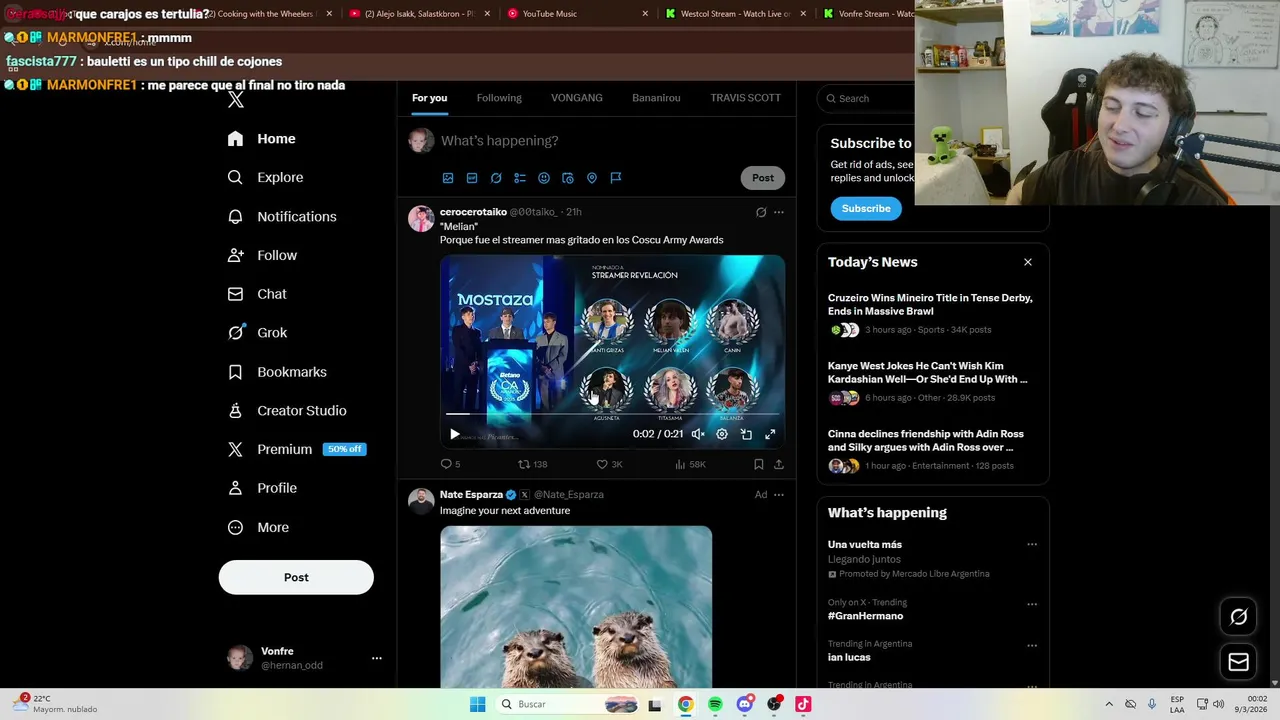This screenshot has height=720, width=1280.
Task: Click the Grok enhance icon in composer
Action: 496,178
